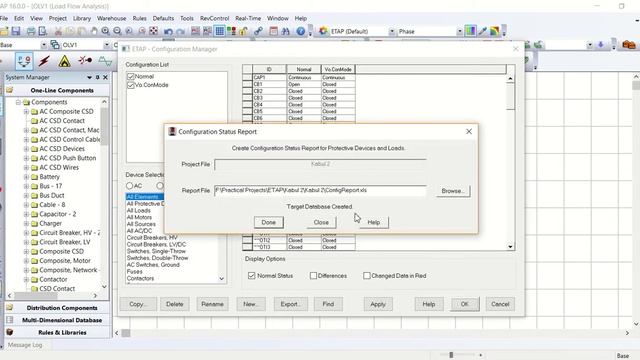Click the configuration table vertical scrollbar

[x=510, y=162]
